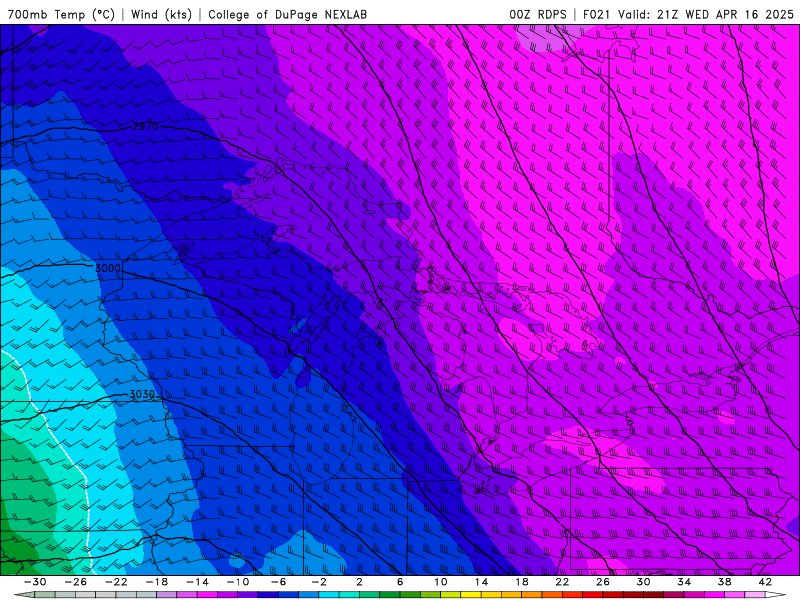Click the positive 30 colorbar scale label
The width and height of the screenshot is (800, 600).
[x=643, y=582]
